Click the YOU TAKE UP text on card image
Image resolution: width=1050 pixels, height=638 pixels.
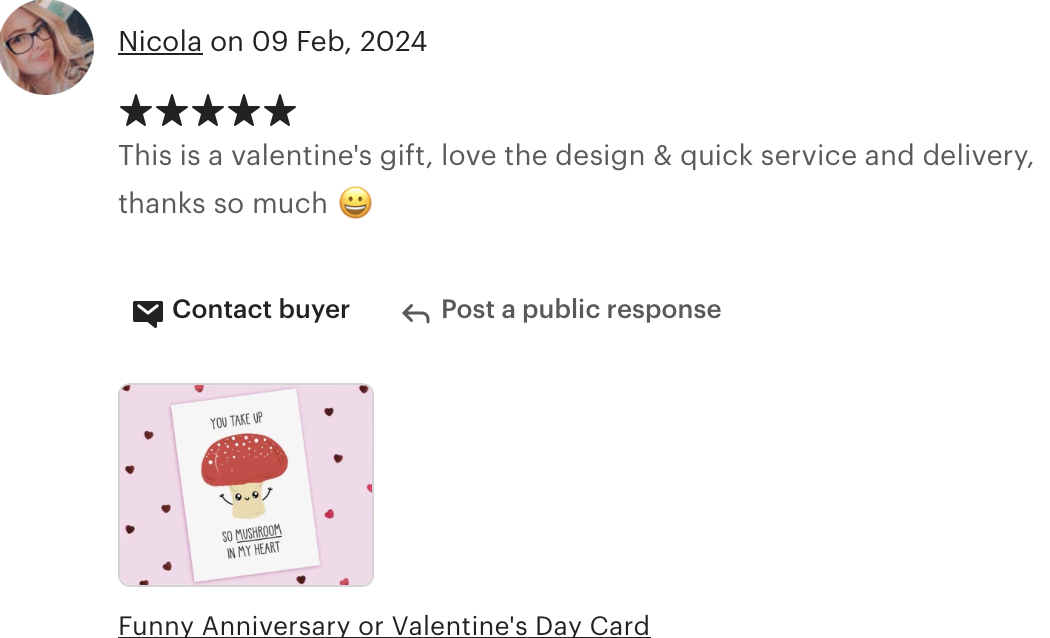pos(236,420)
